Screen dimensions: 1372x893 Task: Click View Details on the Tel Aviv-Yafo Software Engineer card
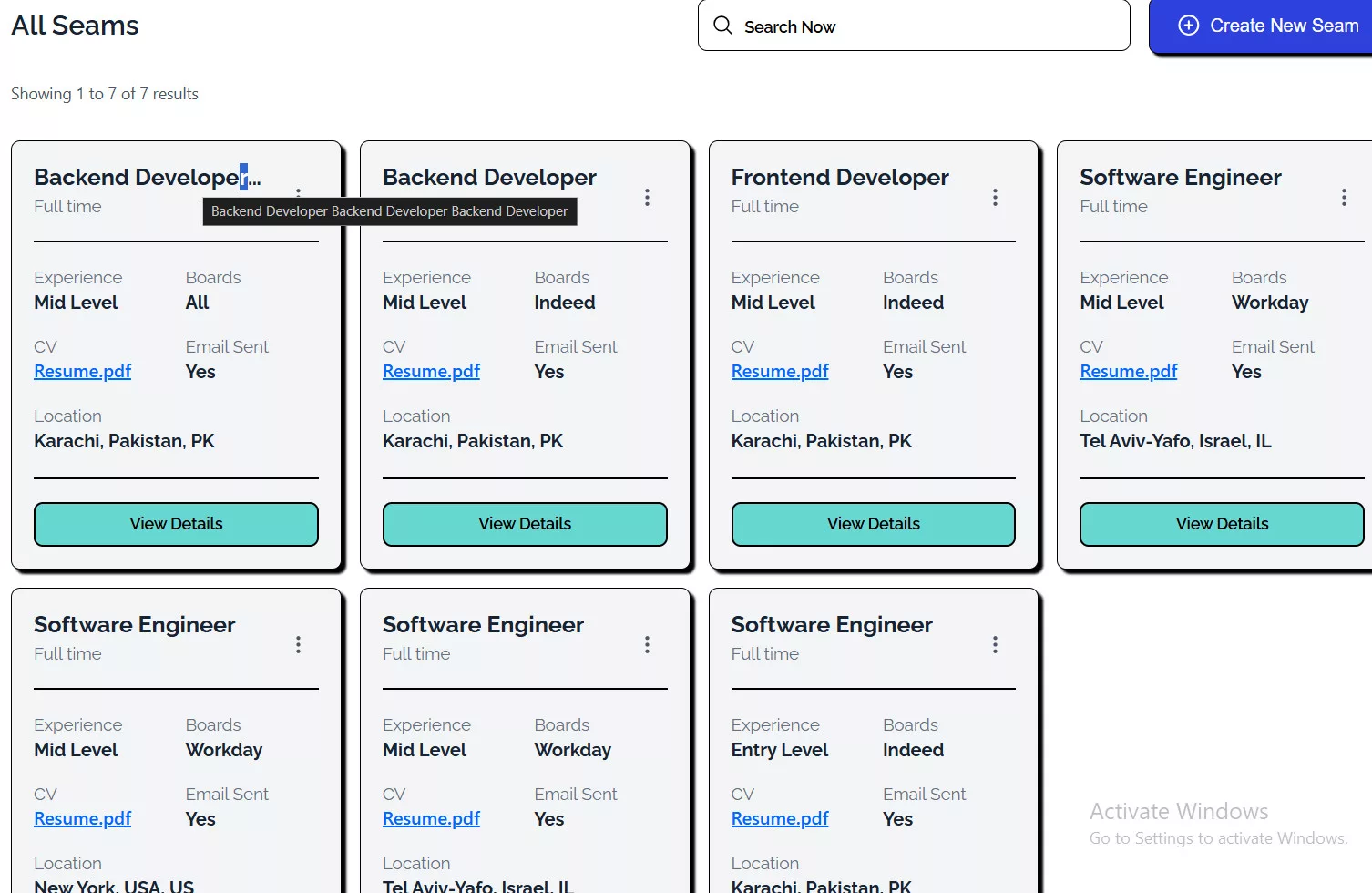point(1221,524)
